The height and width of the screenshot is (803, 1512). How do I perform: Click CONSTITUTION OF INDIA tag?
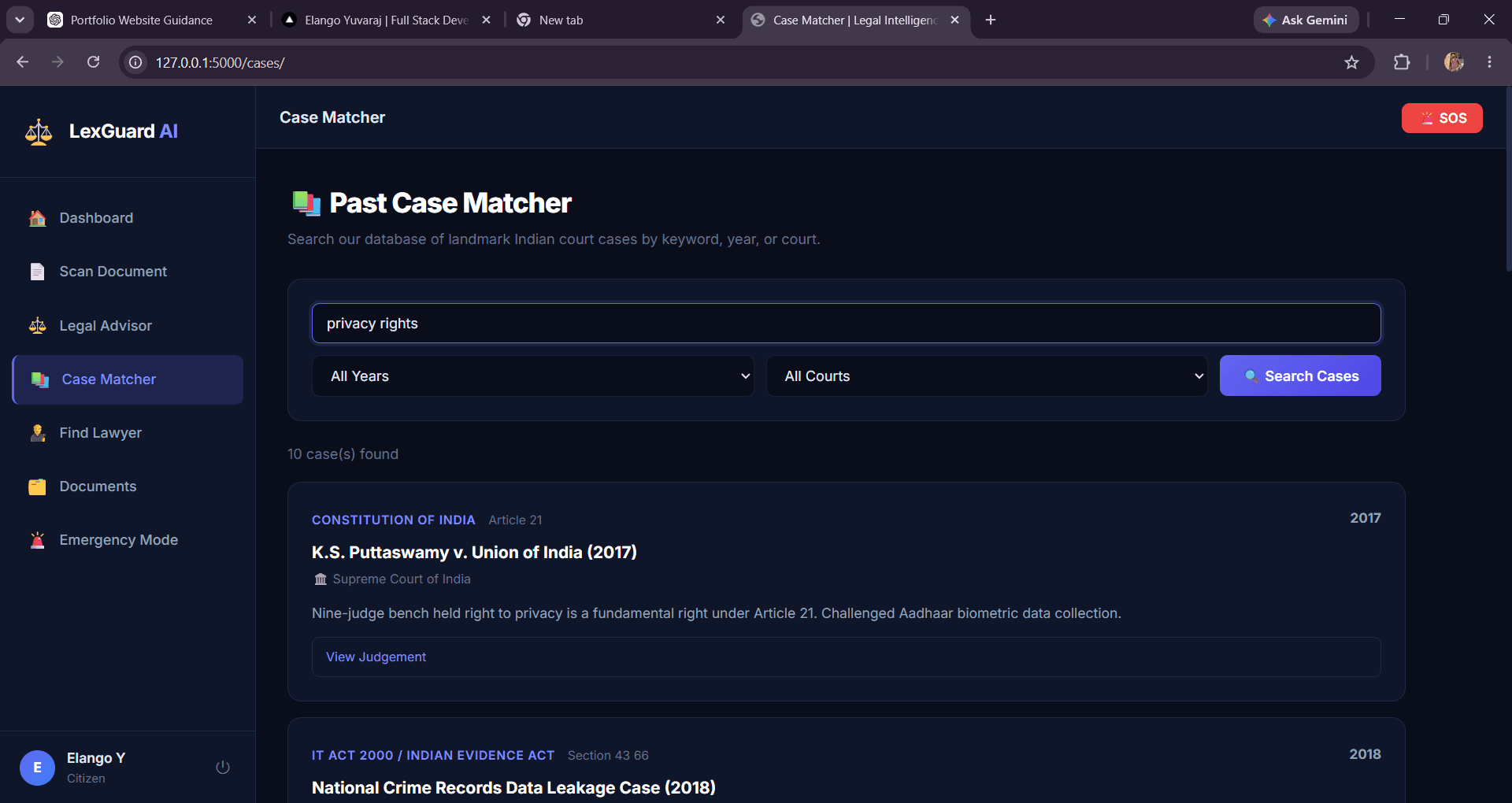[393, 520]
